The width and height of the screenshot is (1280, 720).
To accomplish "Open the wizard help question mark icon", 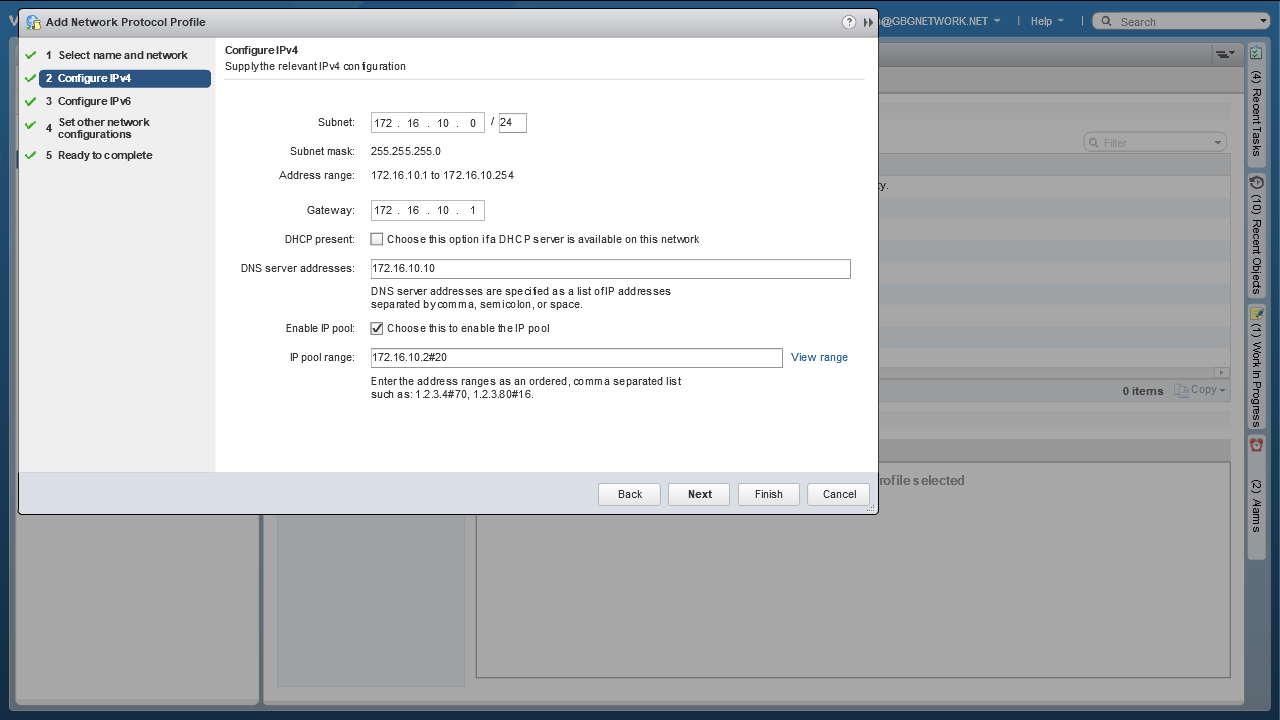I will pyautogui.click(x=849, y=22).
